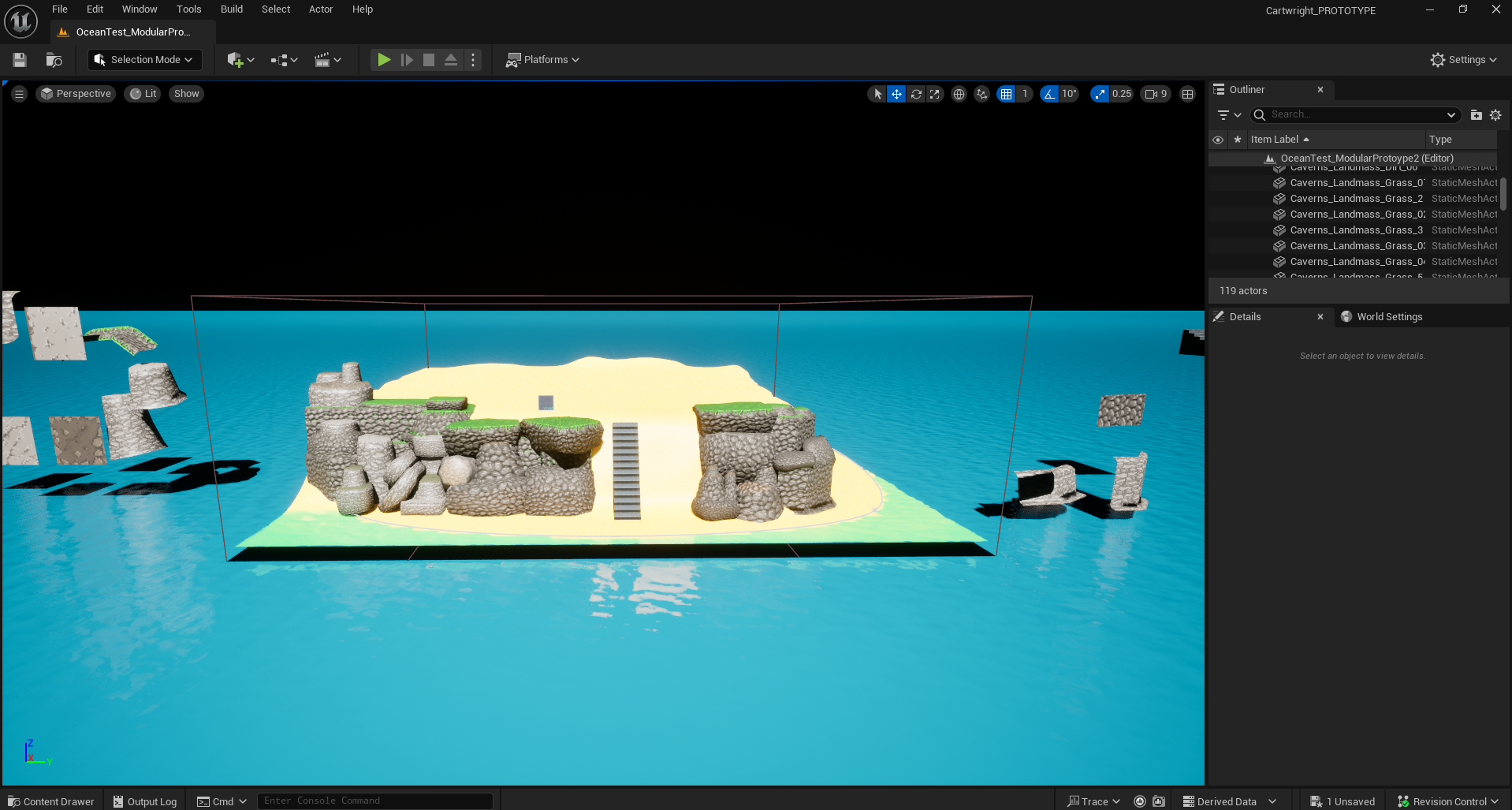Change grid snap value 1

point(1025,94)
